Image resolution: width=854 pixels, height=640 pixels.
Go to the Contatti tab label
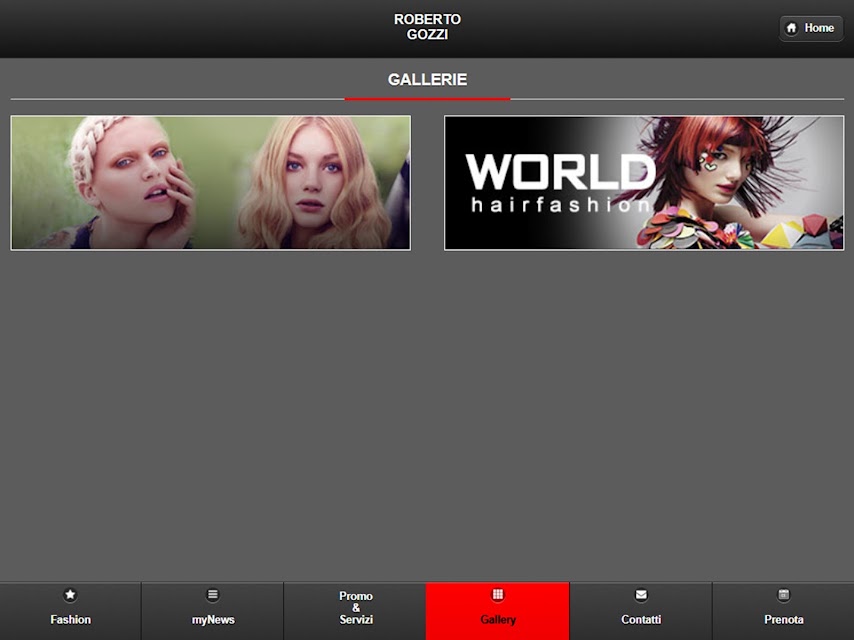(641, 620)
